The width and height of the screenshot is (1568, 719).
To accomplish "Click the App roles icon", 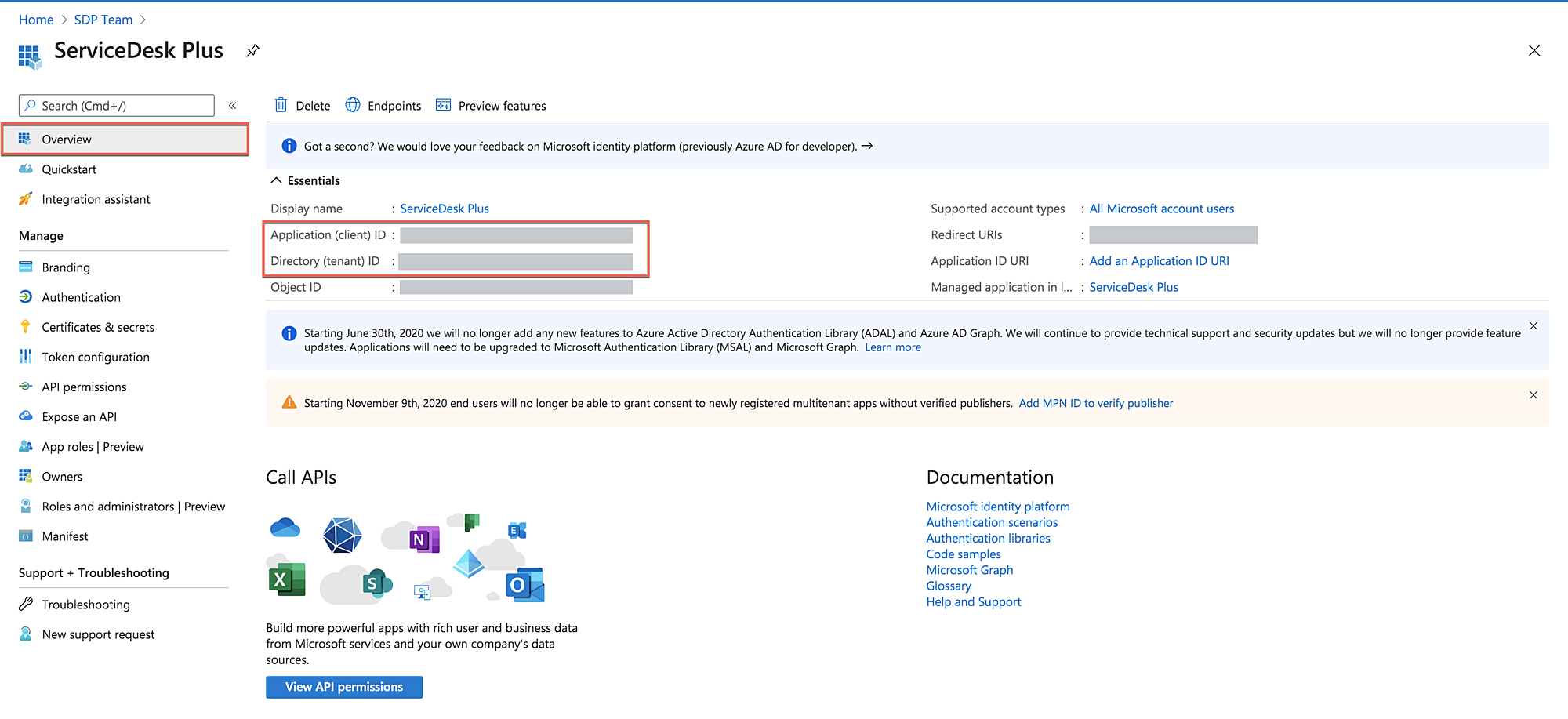I will point(26,445).
